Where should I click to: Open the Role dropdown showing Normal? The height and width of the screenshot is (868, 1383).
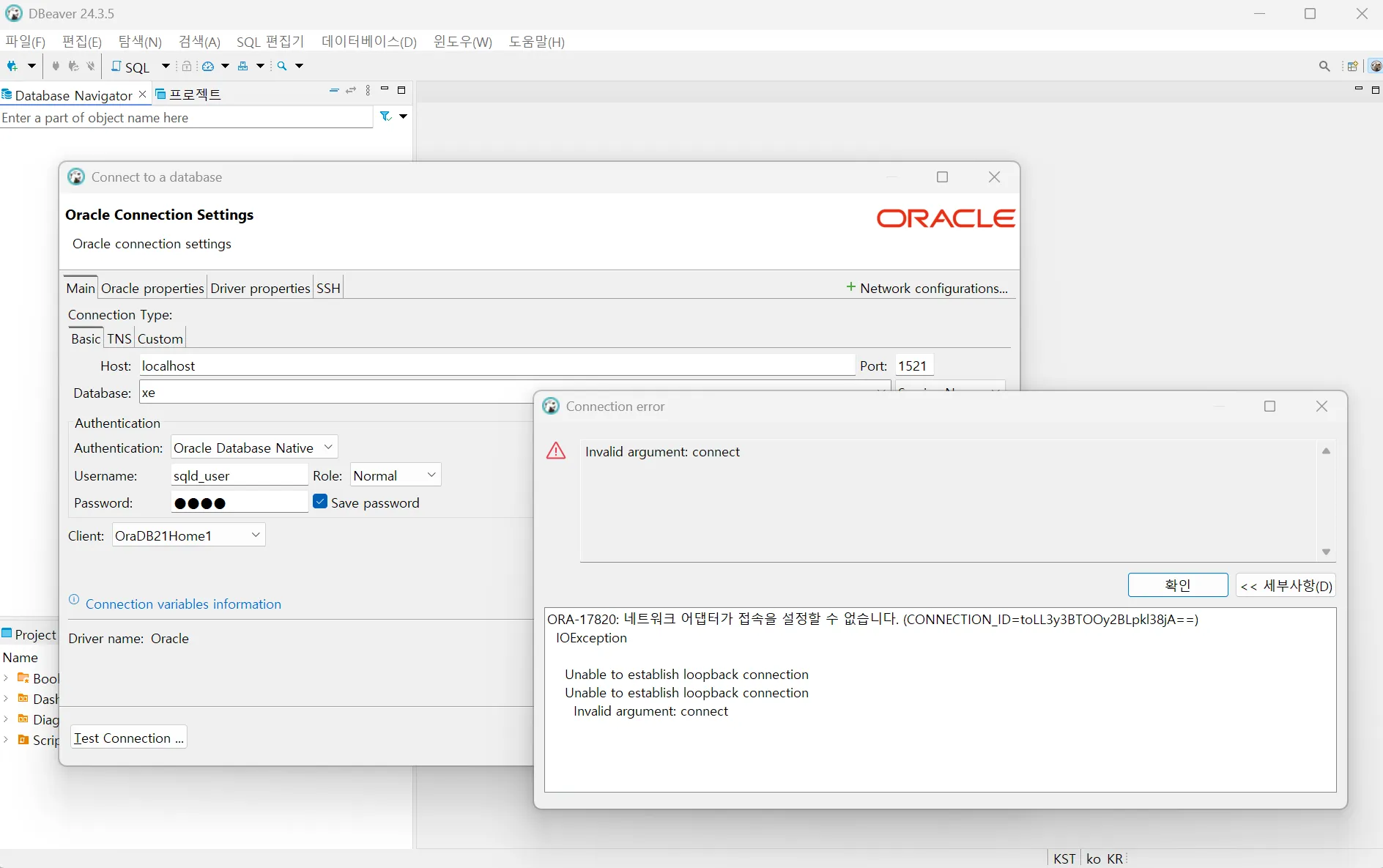[x=396, y=475]
